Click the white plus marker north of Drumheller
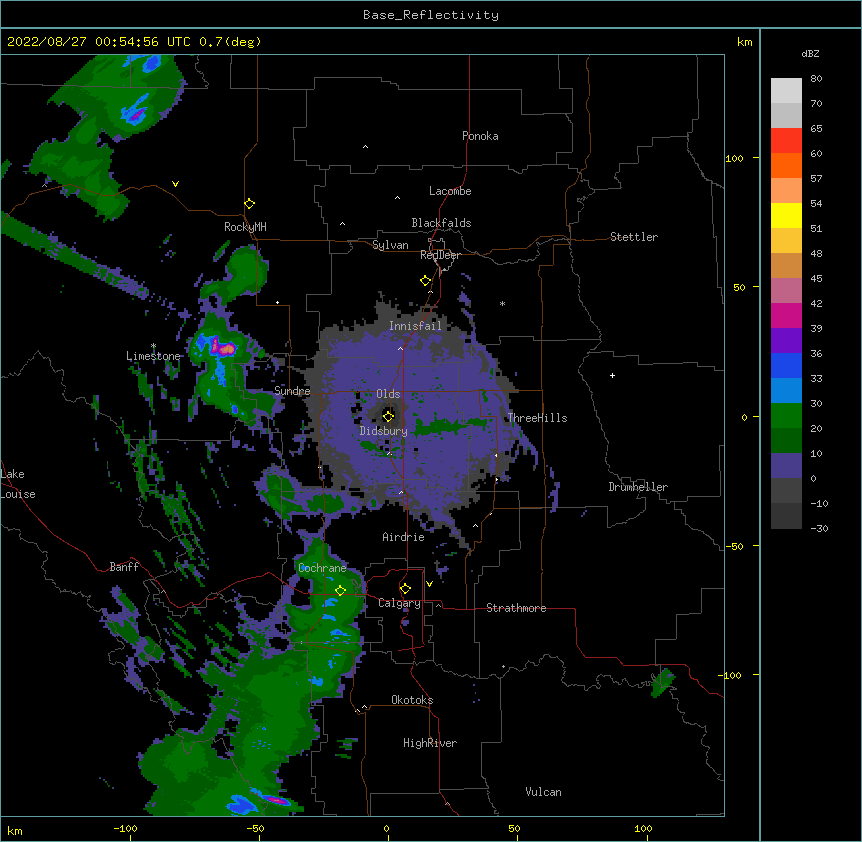This screenshot has height=842, width=862. [612, 375]
